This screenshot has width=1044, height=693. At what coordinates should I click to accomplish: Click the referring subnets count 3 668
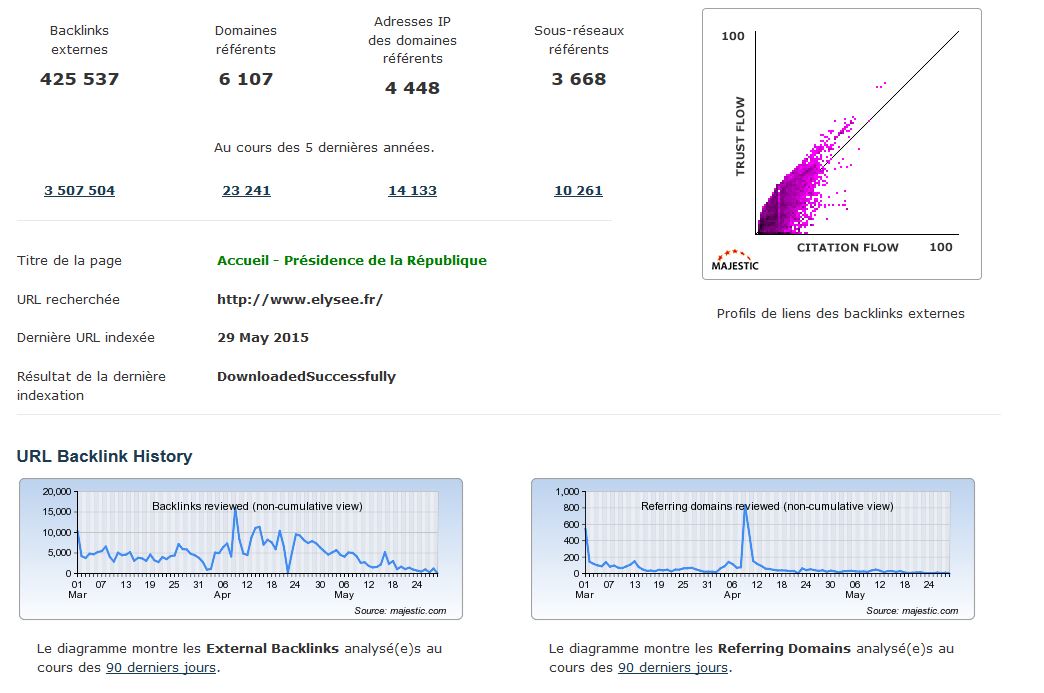[x=579, y=79]
